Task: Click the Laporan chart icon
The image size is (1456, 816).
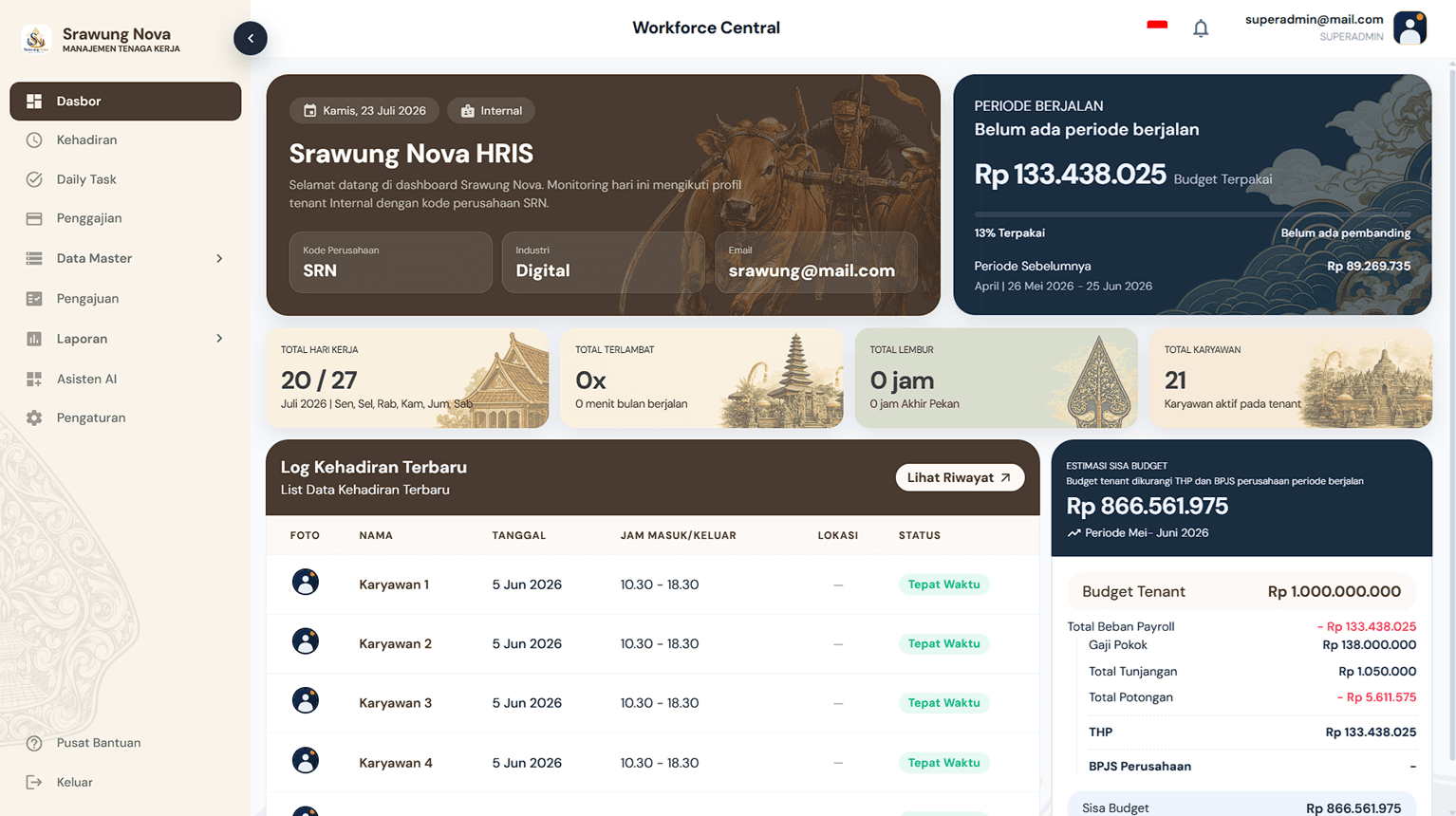Action: [34, 339]
